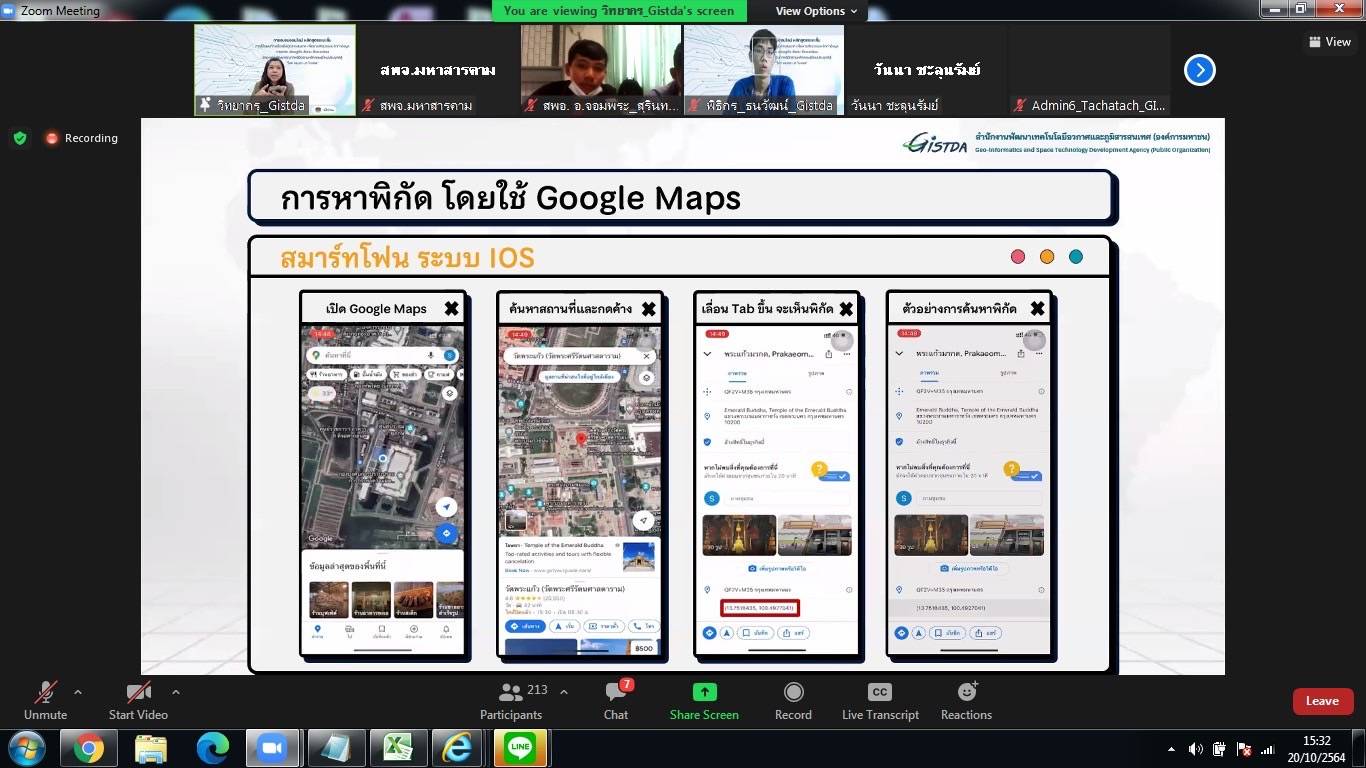The width and height of the screenshot is (1366, 768).
Task: Enable Live Transcript captions
Action: tap(880, 700)
